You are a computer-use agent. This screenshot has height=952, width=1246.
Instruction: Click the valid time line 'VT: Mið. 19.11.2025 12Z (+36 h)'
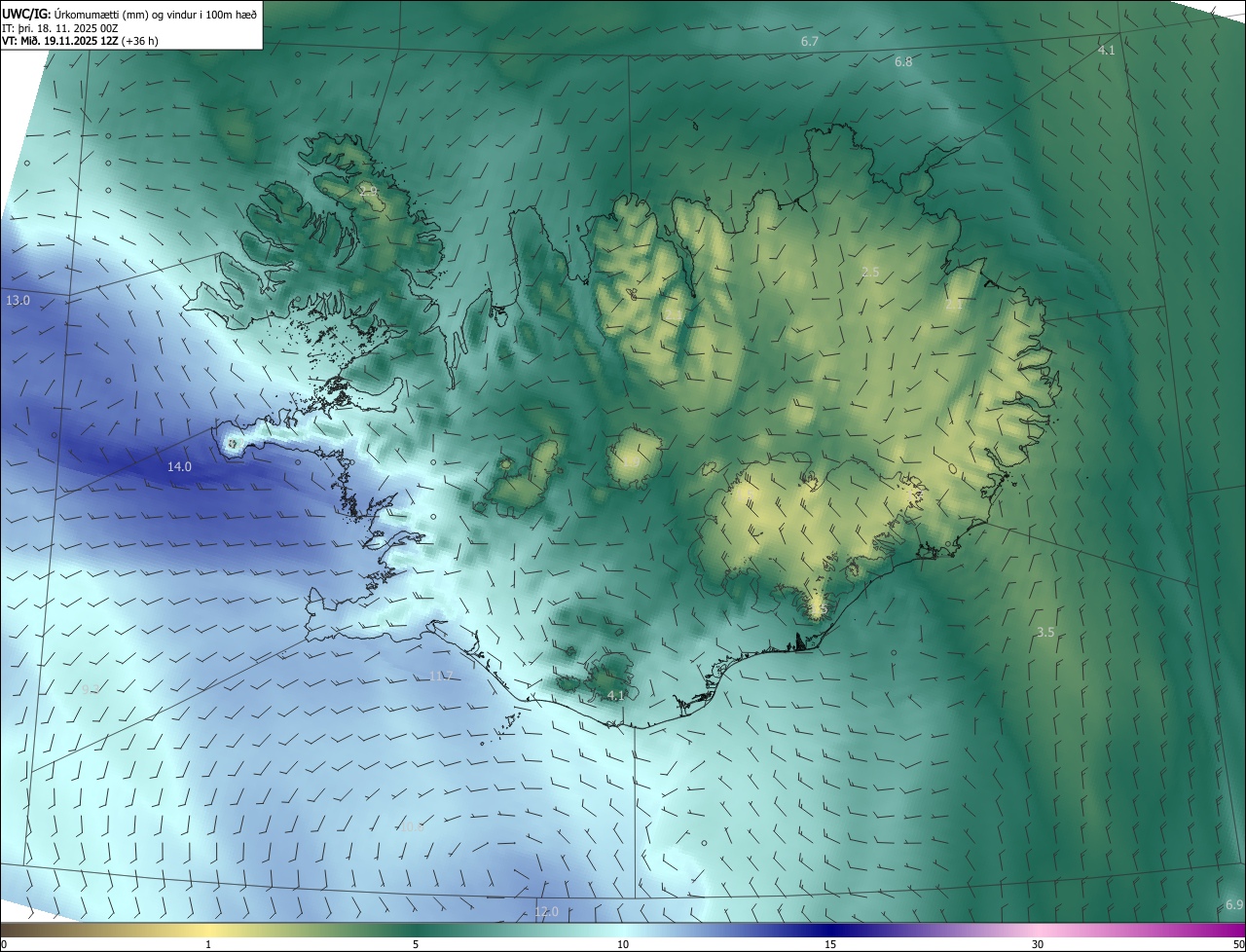(80, 41)
